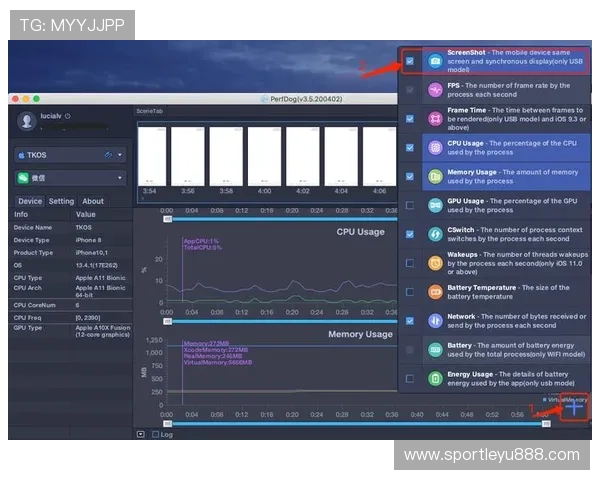Viewport: 600px width, 480px height.
Task: Click the Battery icon
Action: pyautogui.click(x=435, y=349)
